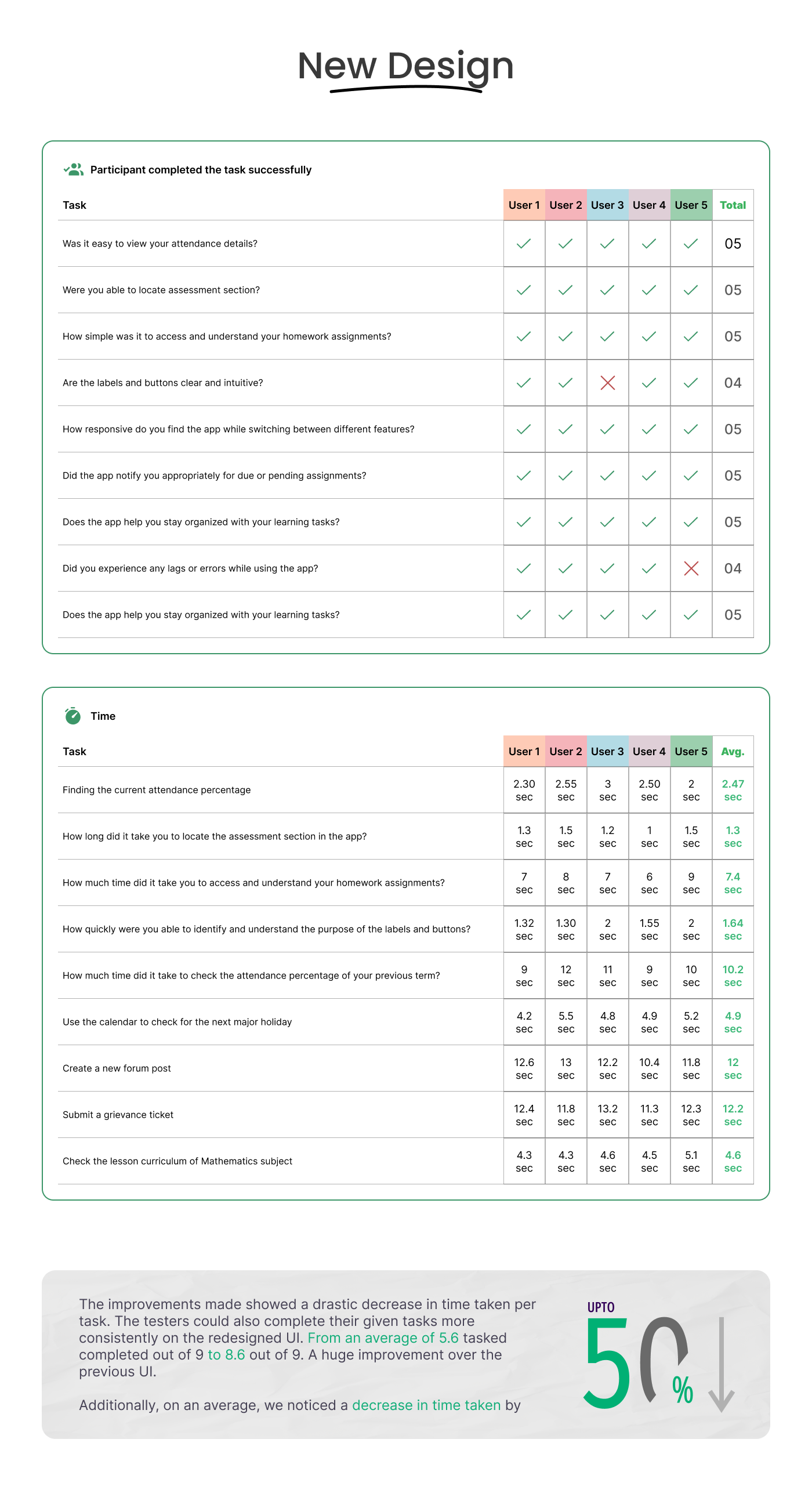Click the 2.47 sec average value
Viewport: 812px width, 1497px height.
click(733, 791)
